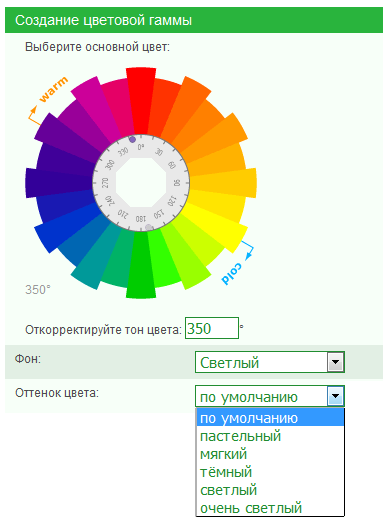Choose the пастельный shade option
The height and width of the screenshot is (526, 390).
point(270,436)
